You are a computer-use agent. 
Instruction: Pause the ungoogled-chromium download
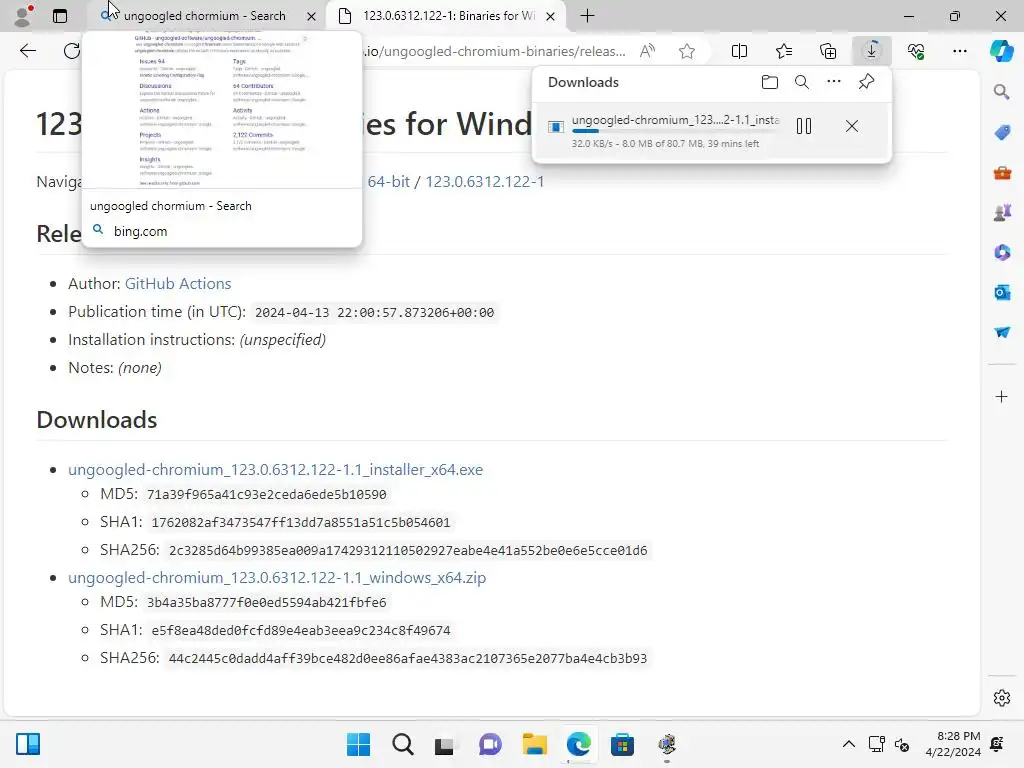(x=804, y=126)
